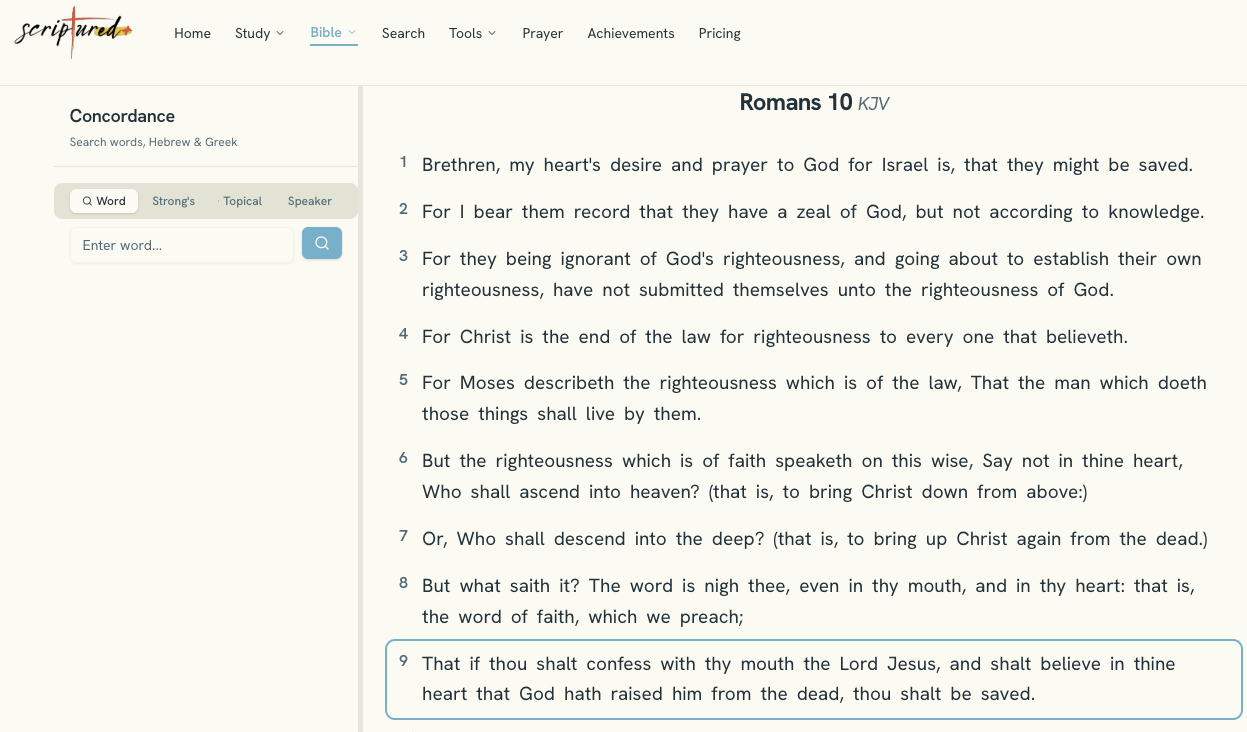Open the Bible dropdown menu
Viewport: 1247px width, 732px height.
click(333, 33)
